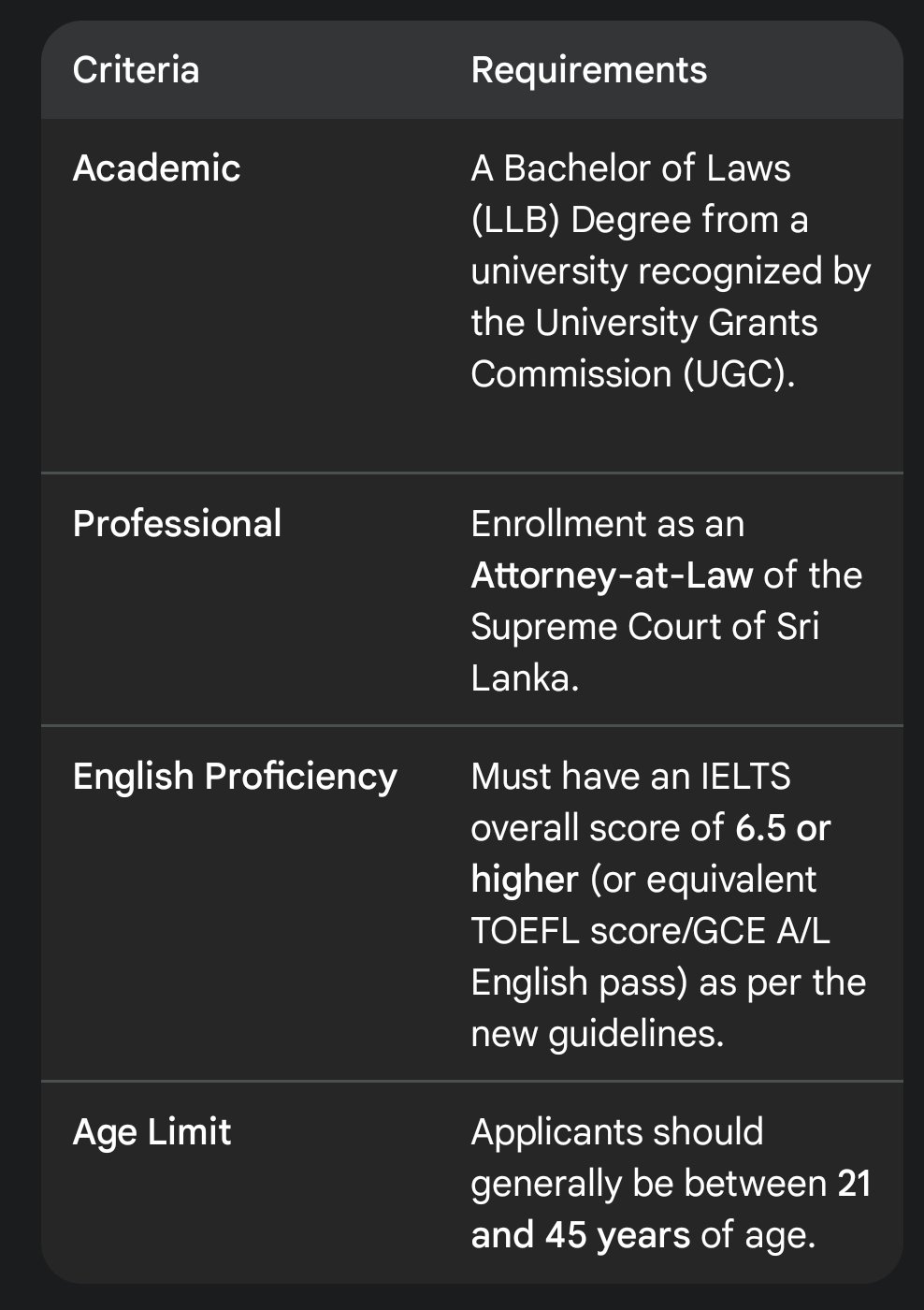Click the 'Bachelor of Laws' phrase
This screenshot has width=924, height=1310.
pos(647,168)
